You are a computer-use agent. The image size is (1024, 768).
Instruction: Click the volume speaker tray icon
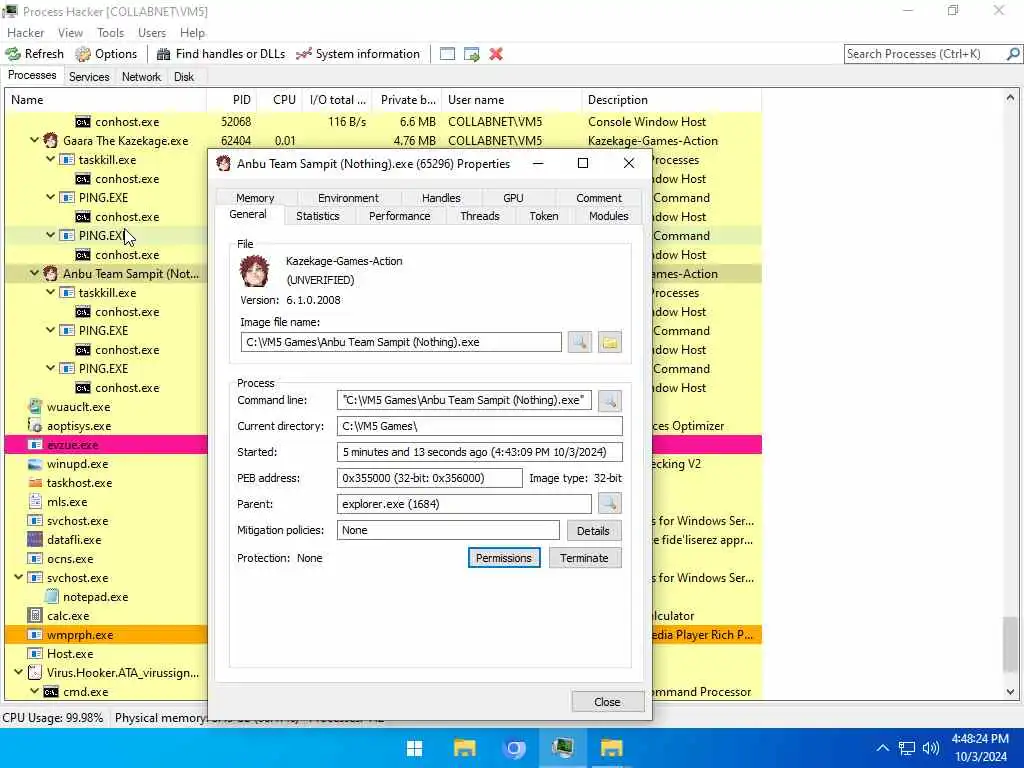931,748
